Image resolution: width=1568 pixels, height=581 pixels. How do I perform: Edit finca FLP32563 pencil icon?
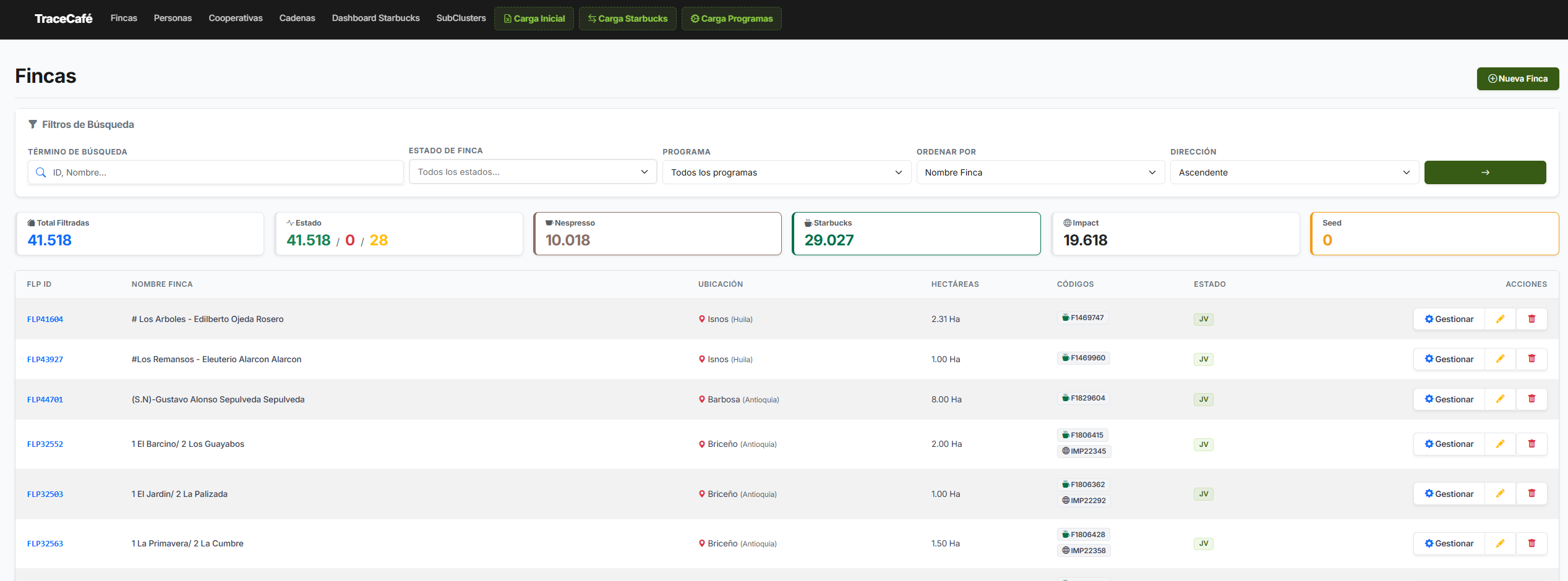point(1500,543)
